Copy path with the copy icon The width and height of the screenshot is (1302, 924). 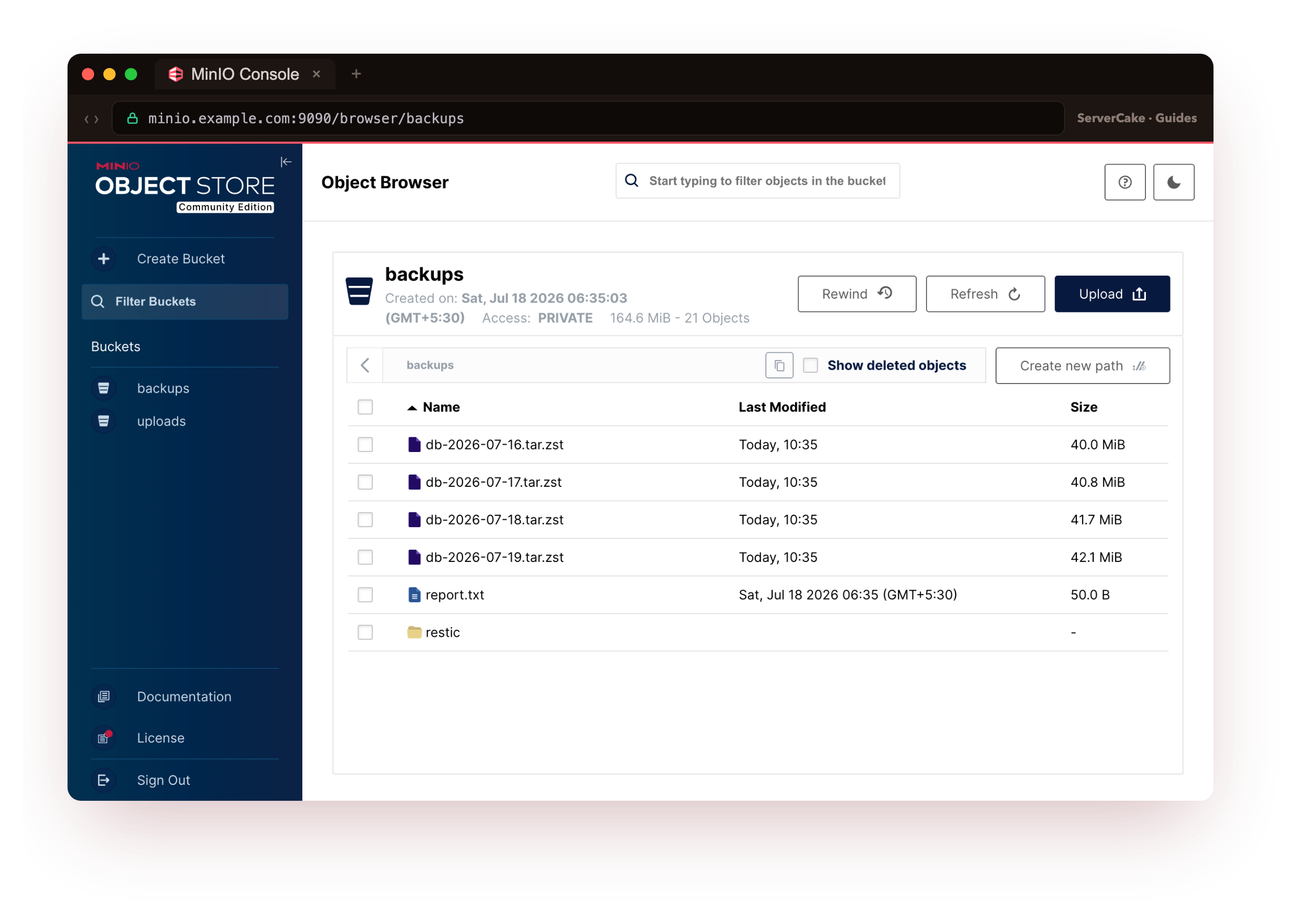(x=779, y=366)
